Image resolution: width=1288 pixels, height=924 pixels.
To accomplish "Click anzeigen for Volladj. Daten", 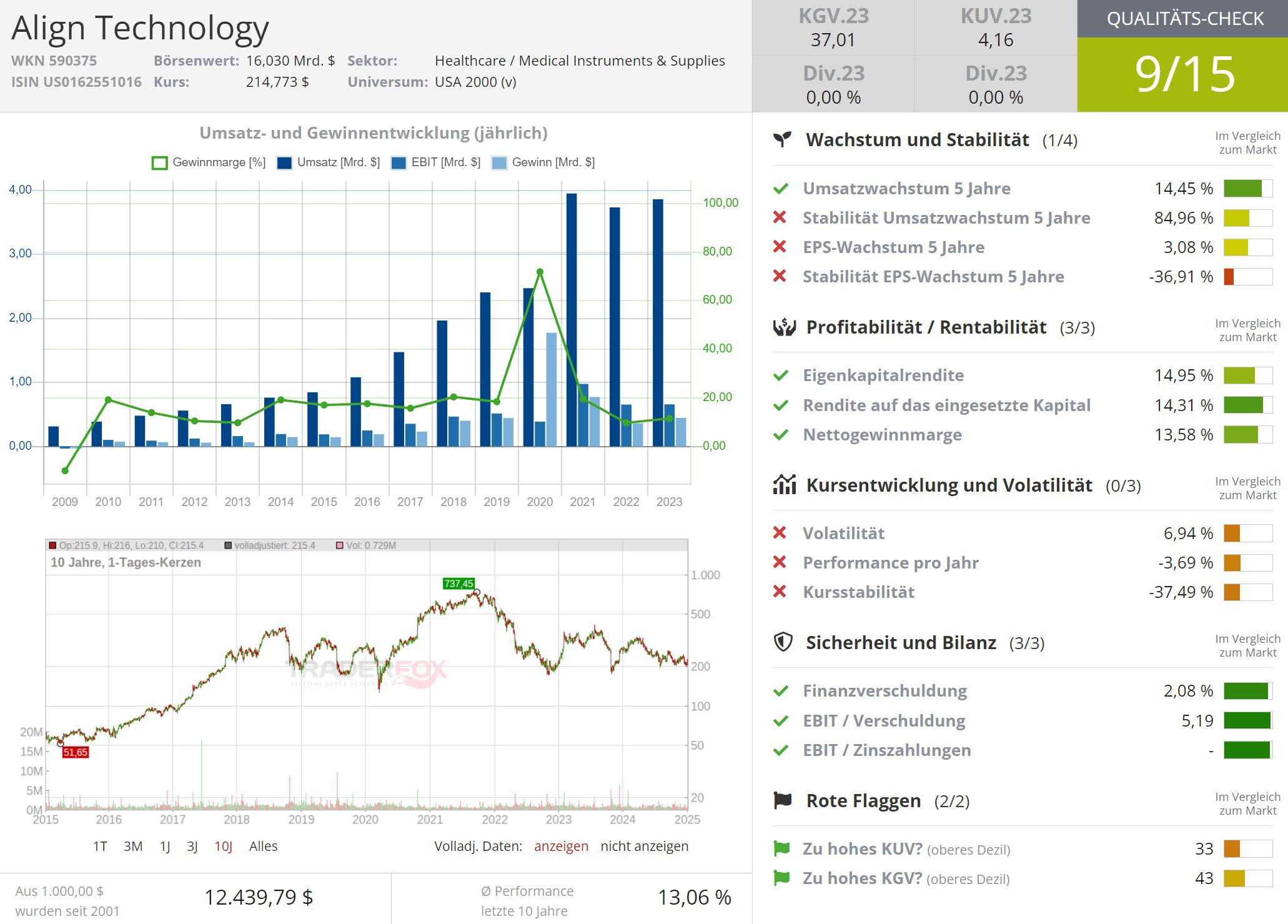I will (561, 846).
